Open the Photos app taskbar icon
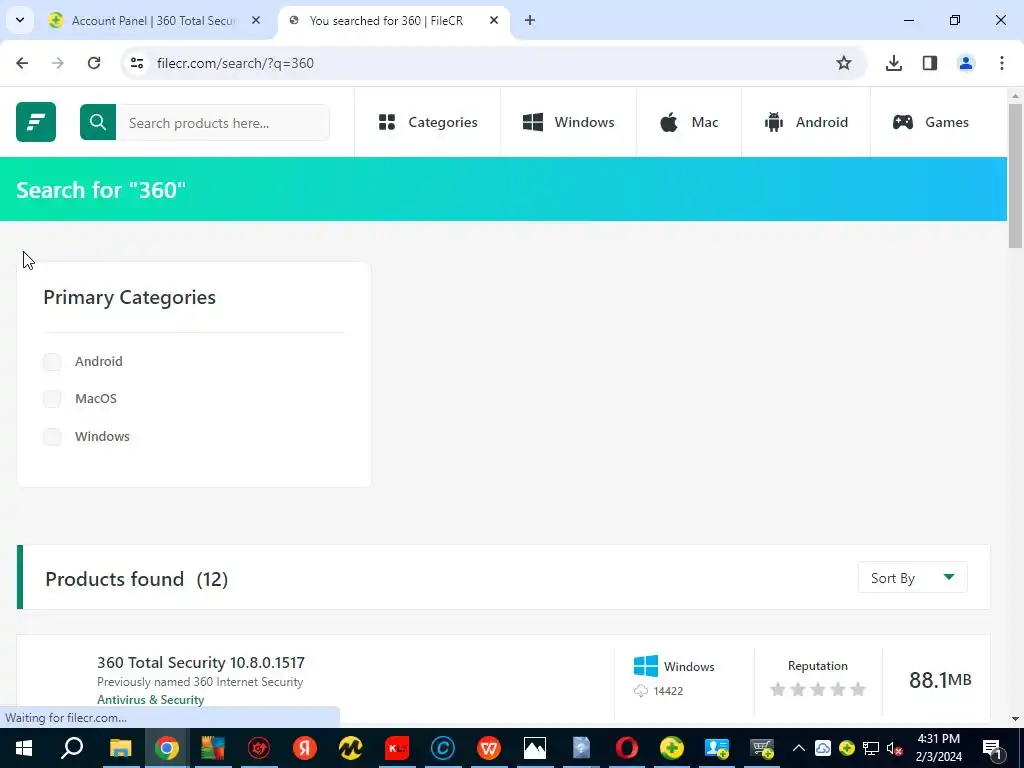The width and height of the screenshot is (1024, 768). click(x=534, y=748)
